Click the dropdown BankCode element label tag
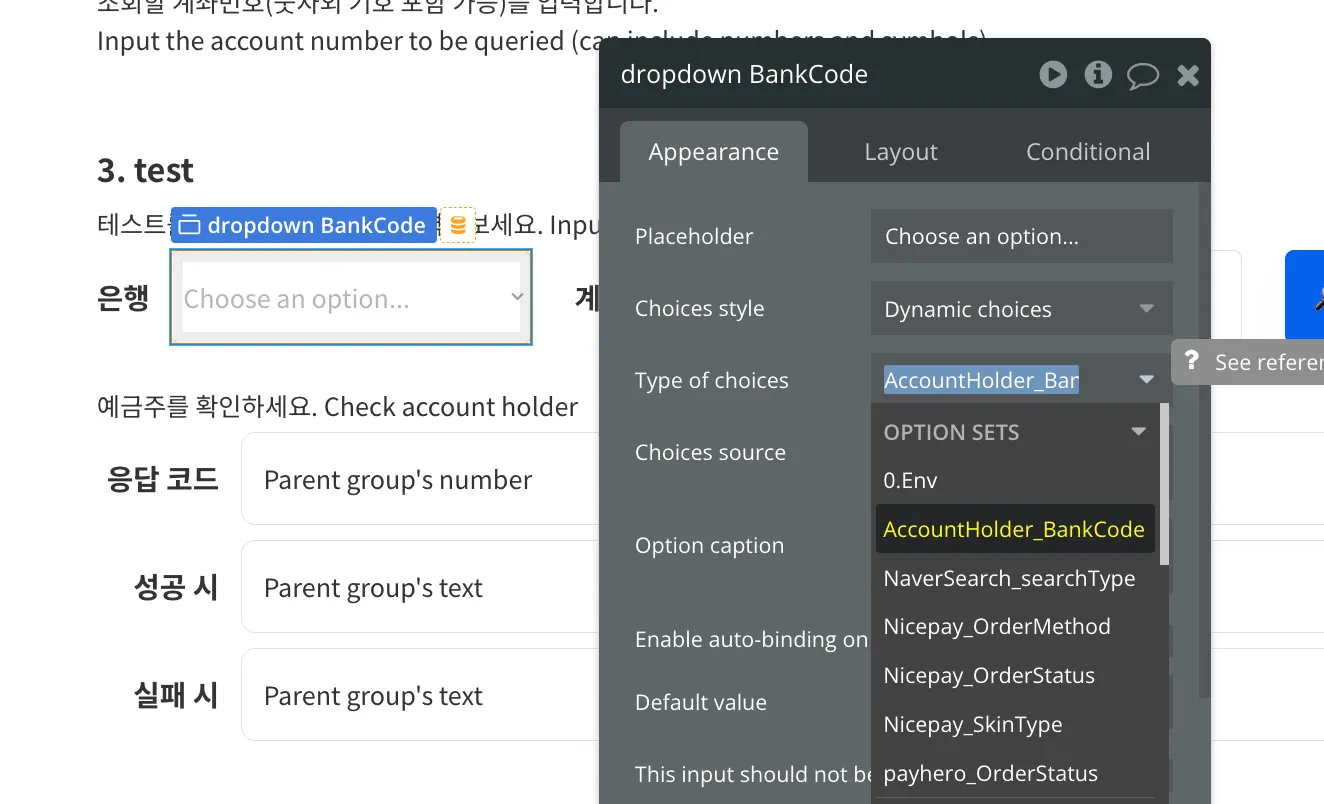Viewport: 1324px width, 804px height. pyautogui.click(x=304, y=225)
